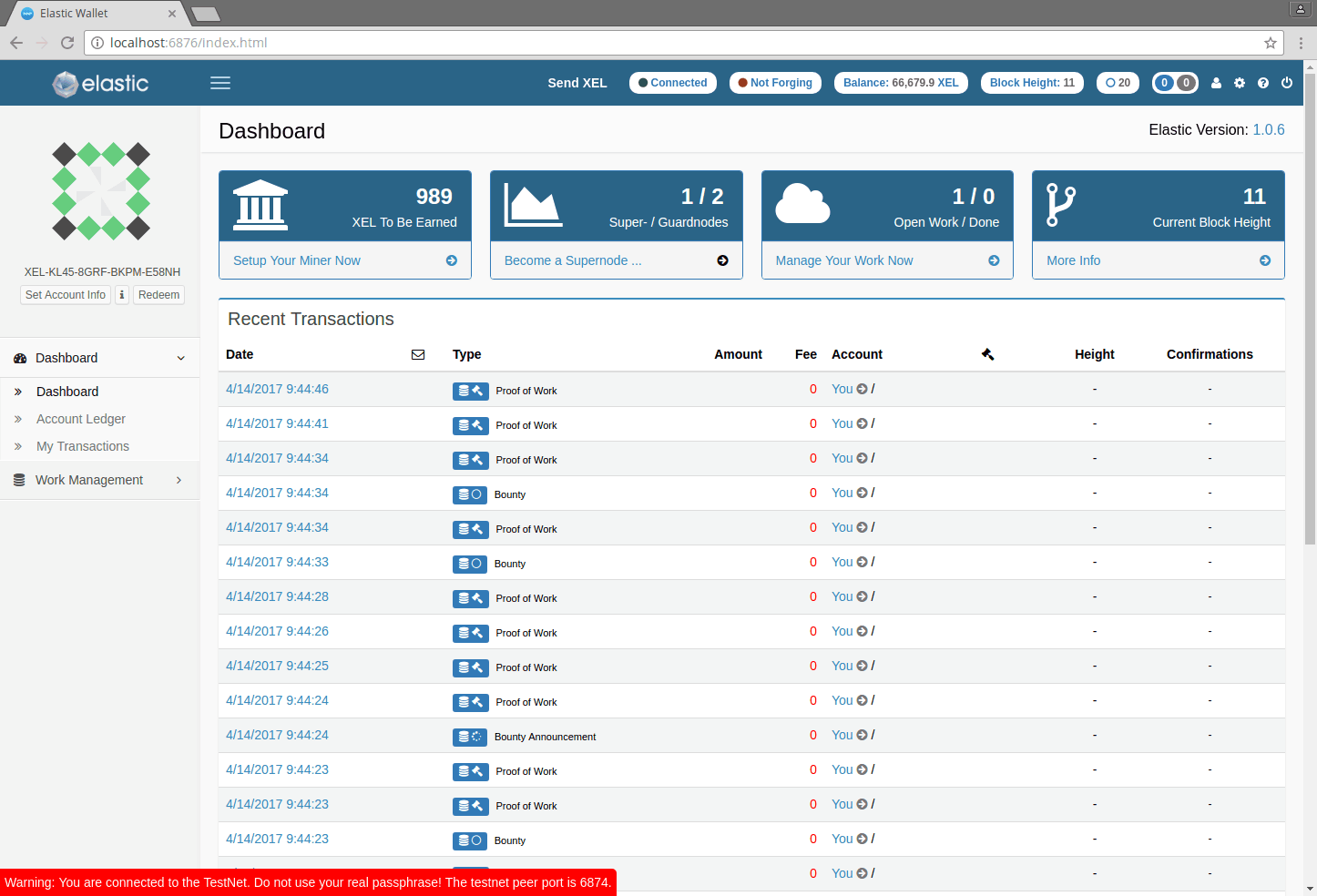The height and width of the screenshot is (896, 1317).
Task: Click arrow icon beside Manage Your Work Now
Action: [995, 260]
